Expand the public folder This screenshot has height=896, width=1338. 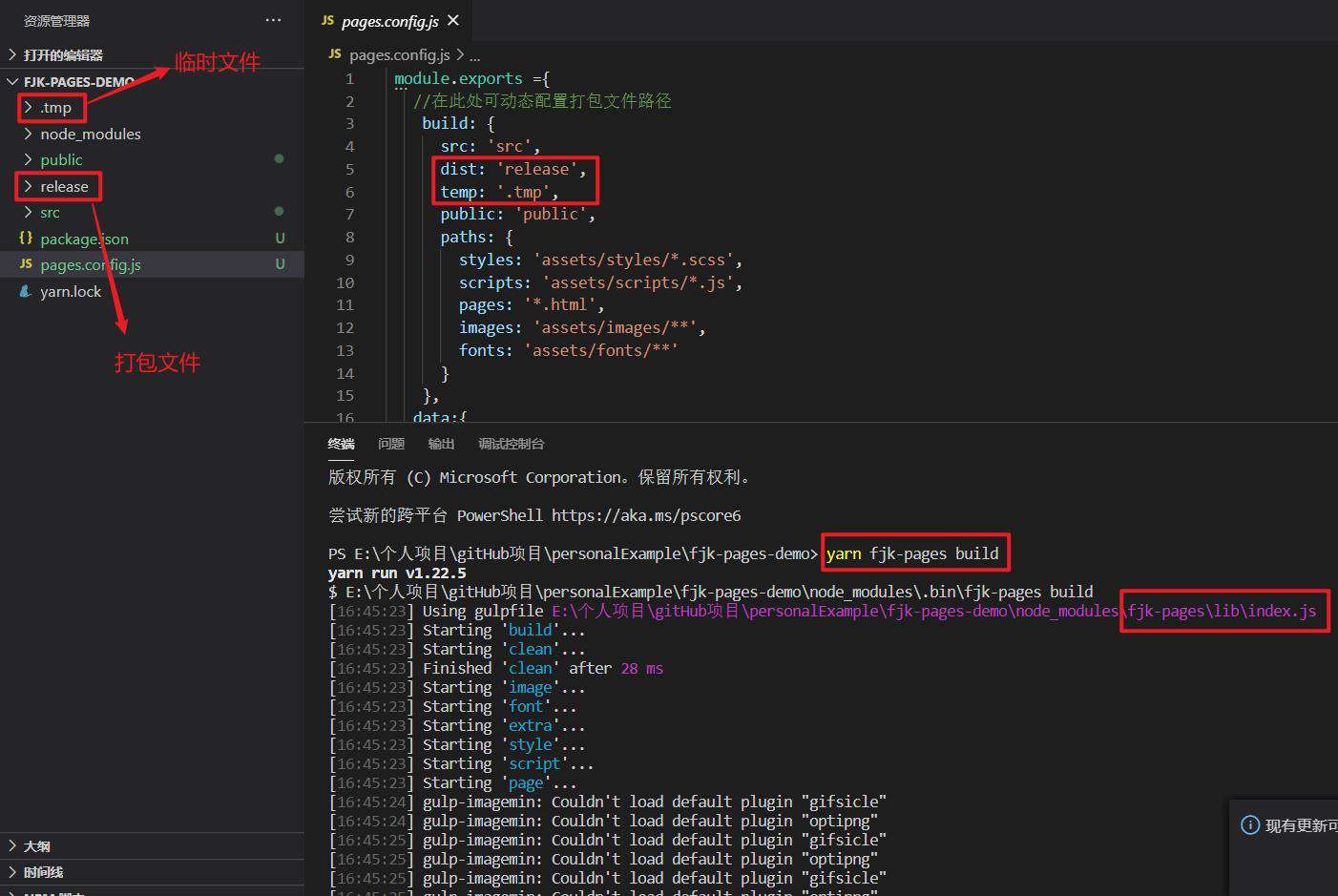61,160
